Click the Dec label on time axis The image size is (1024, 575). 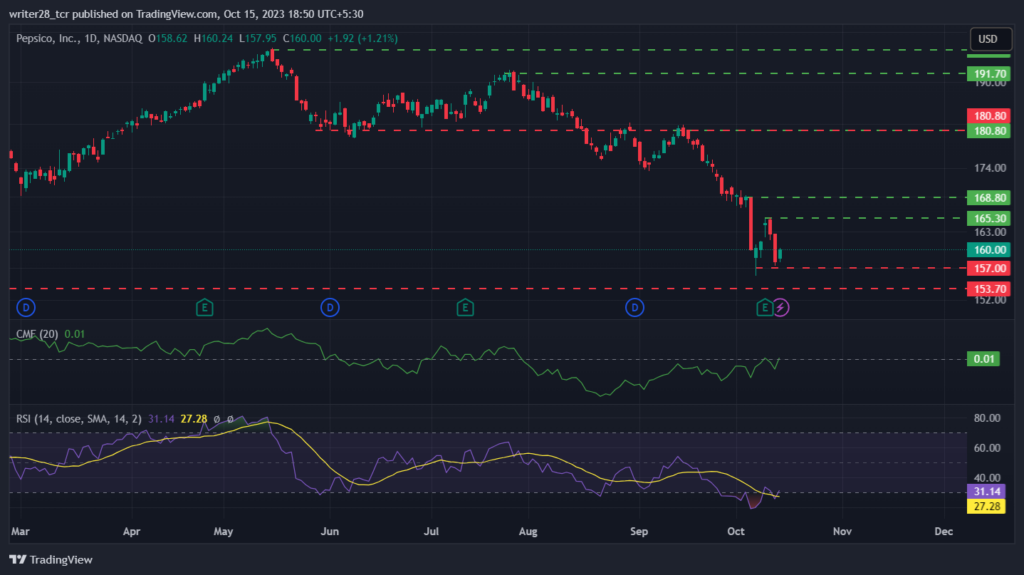[x=944, y=531]
